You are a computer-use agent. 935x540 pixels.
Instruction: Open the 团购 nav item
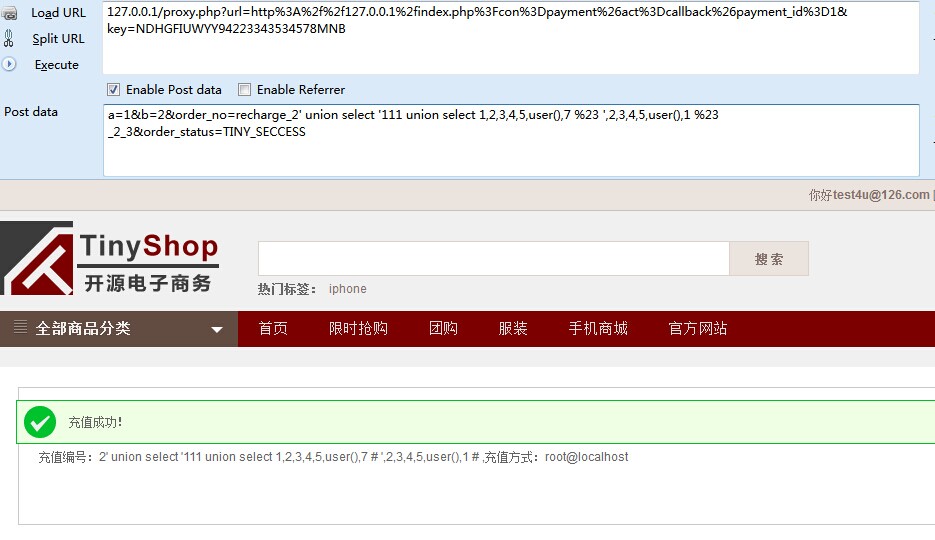(x=443, y=328)
